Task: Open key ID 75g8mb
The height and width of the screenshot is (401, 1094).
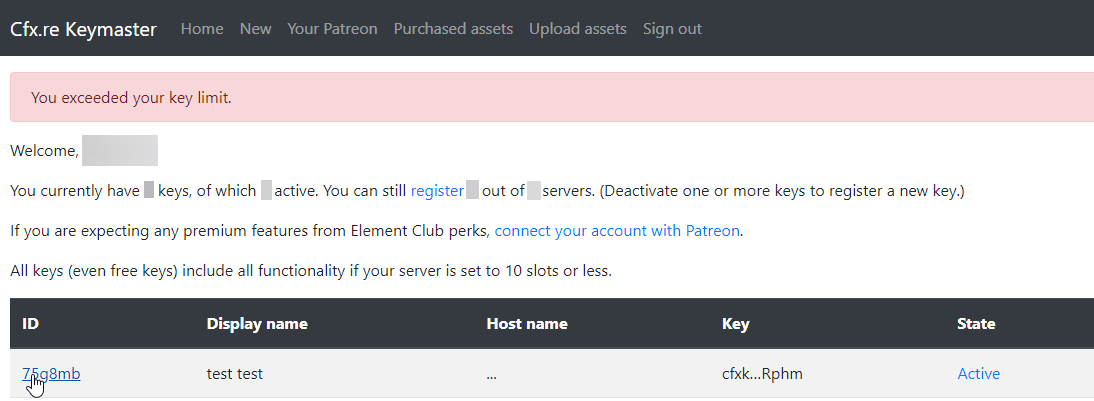Action: [x=51, y=374]
